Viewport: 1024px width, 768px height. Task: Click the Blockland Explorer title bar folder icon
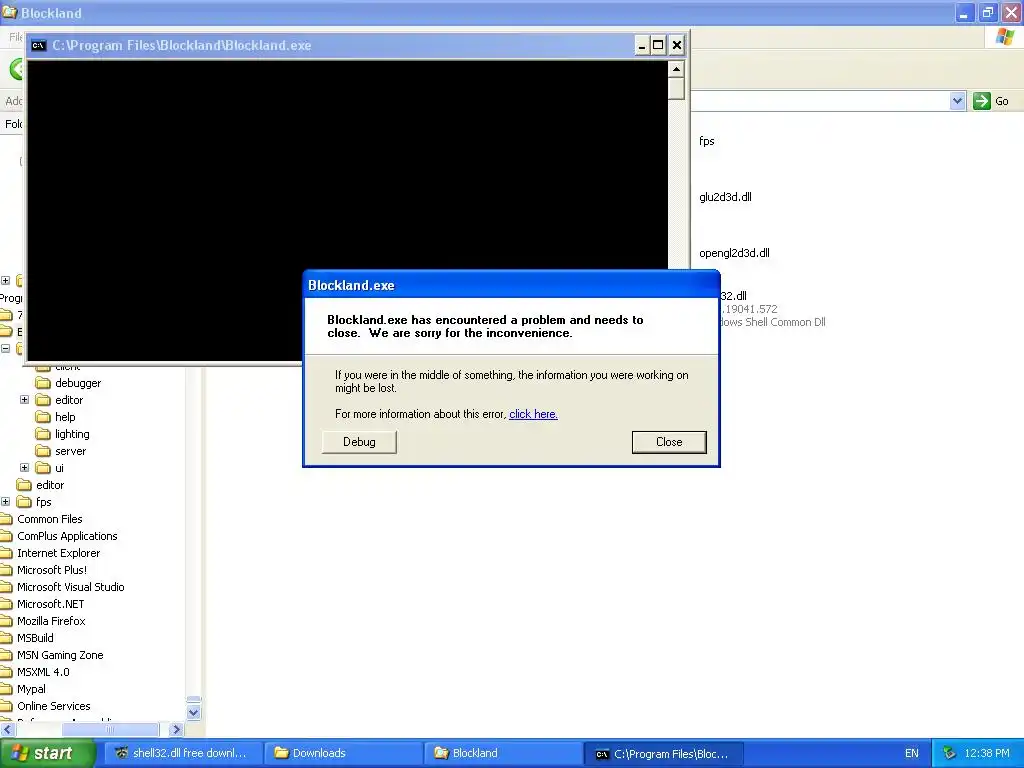tap(9, 12)
